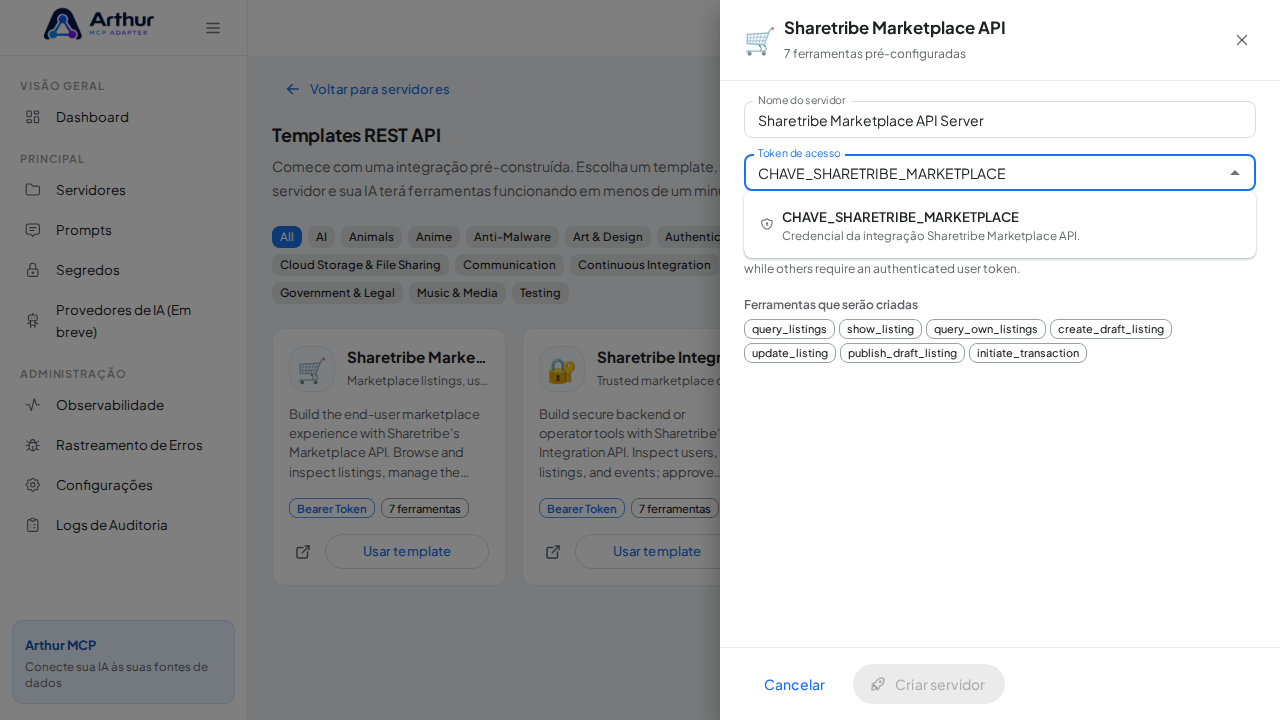This screenshot has width=1280, height=720.
Task: Select the All category filter
Action: 287,237
